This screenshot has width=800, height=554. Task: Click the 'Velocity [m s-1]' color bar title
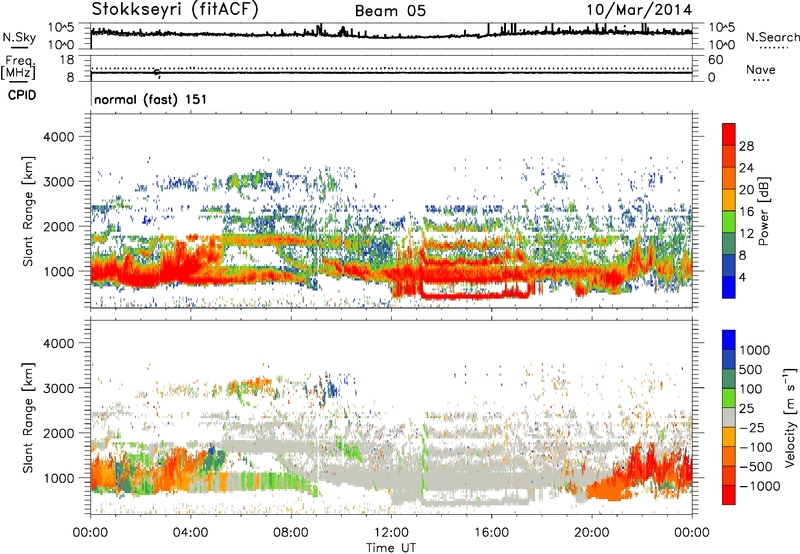click(x=790, y=417)
